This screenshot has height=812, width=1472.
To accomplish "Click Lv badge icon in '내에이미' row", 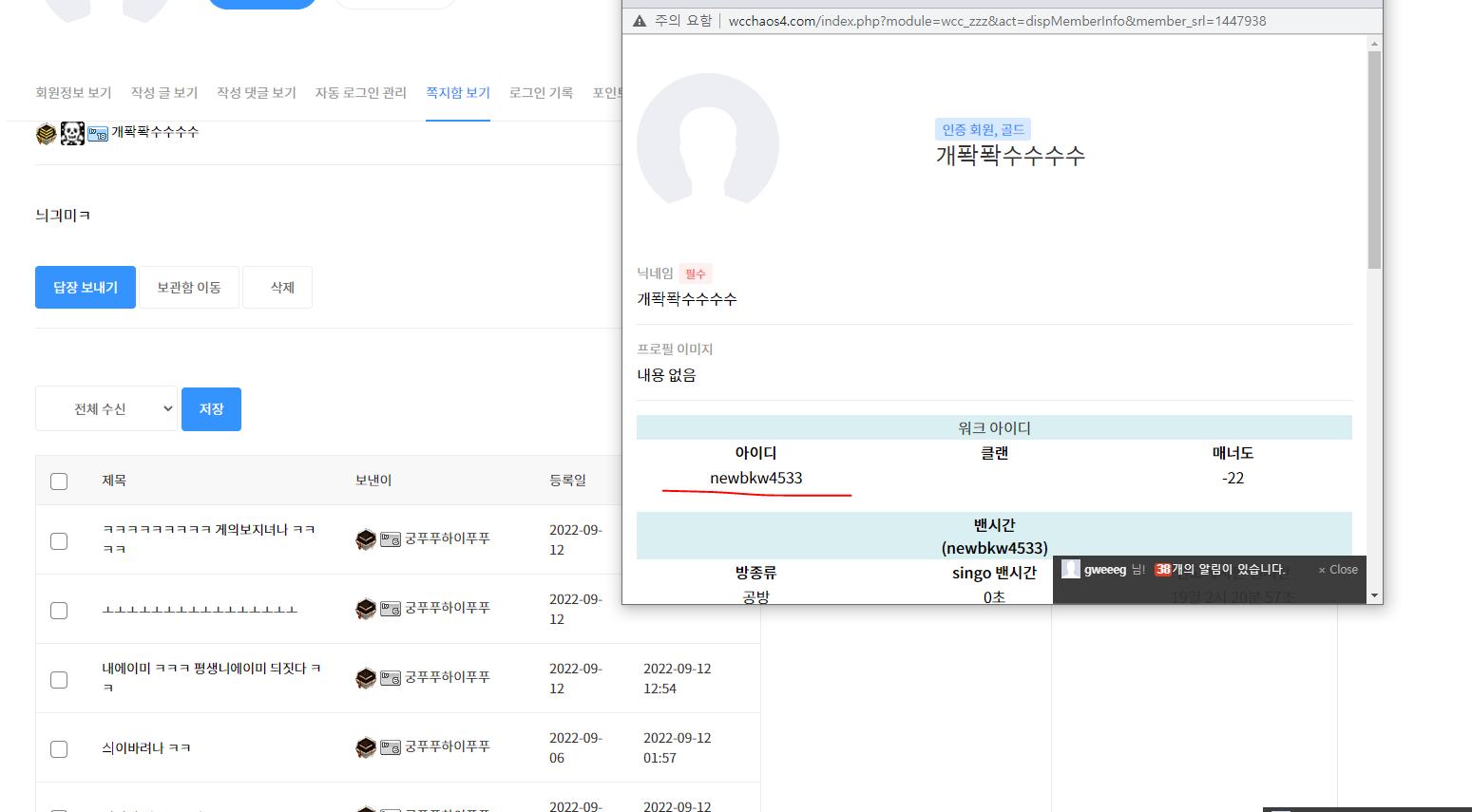I will [391, 678].
